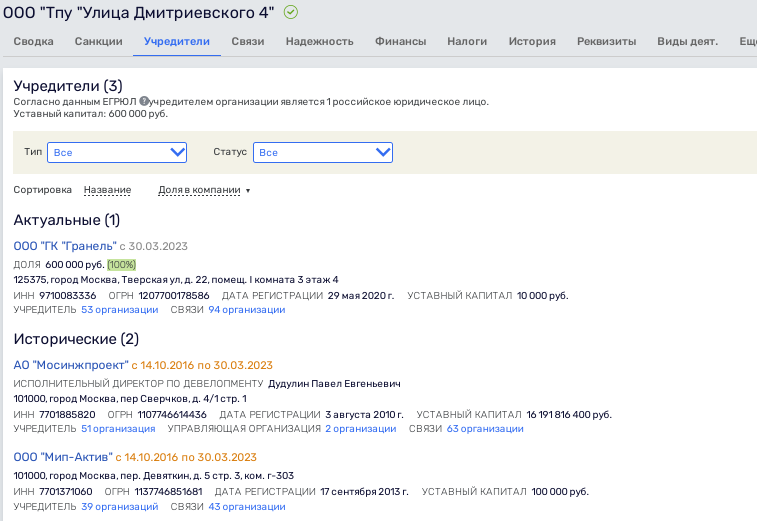
Task: Click the Актуальные (1) heading
Action: [67, 220]
